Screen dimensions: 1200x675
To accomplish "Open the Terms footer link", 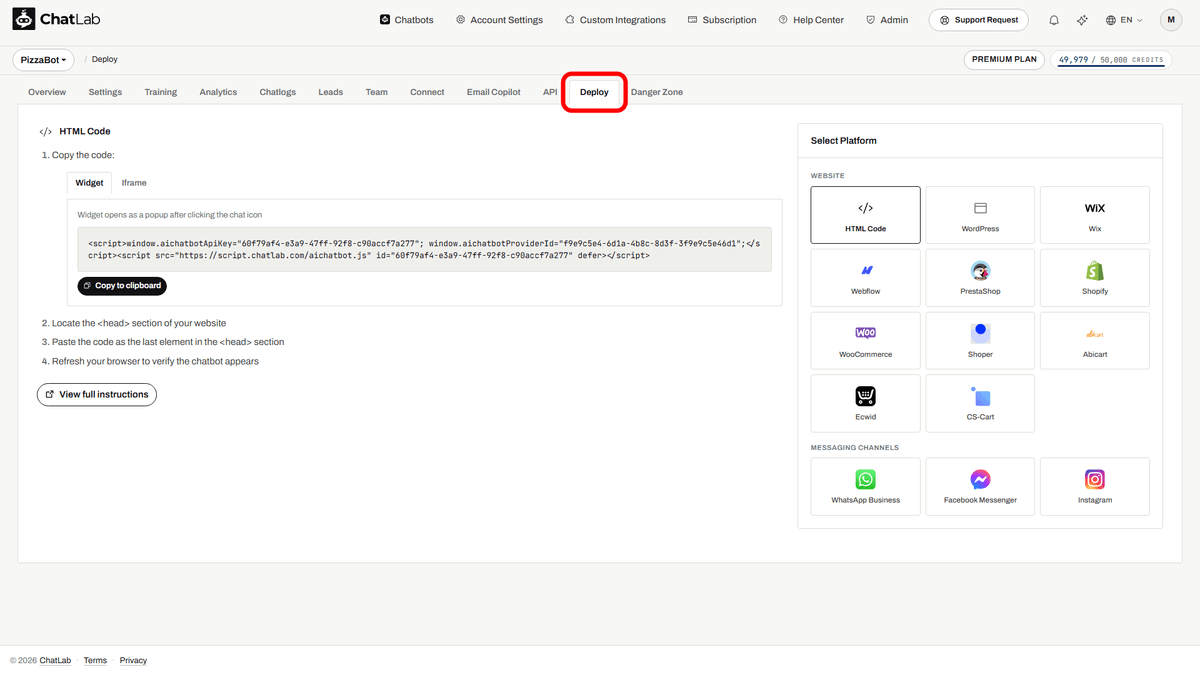I will 95,660.
